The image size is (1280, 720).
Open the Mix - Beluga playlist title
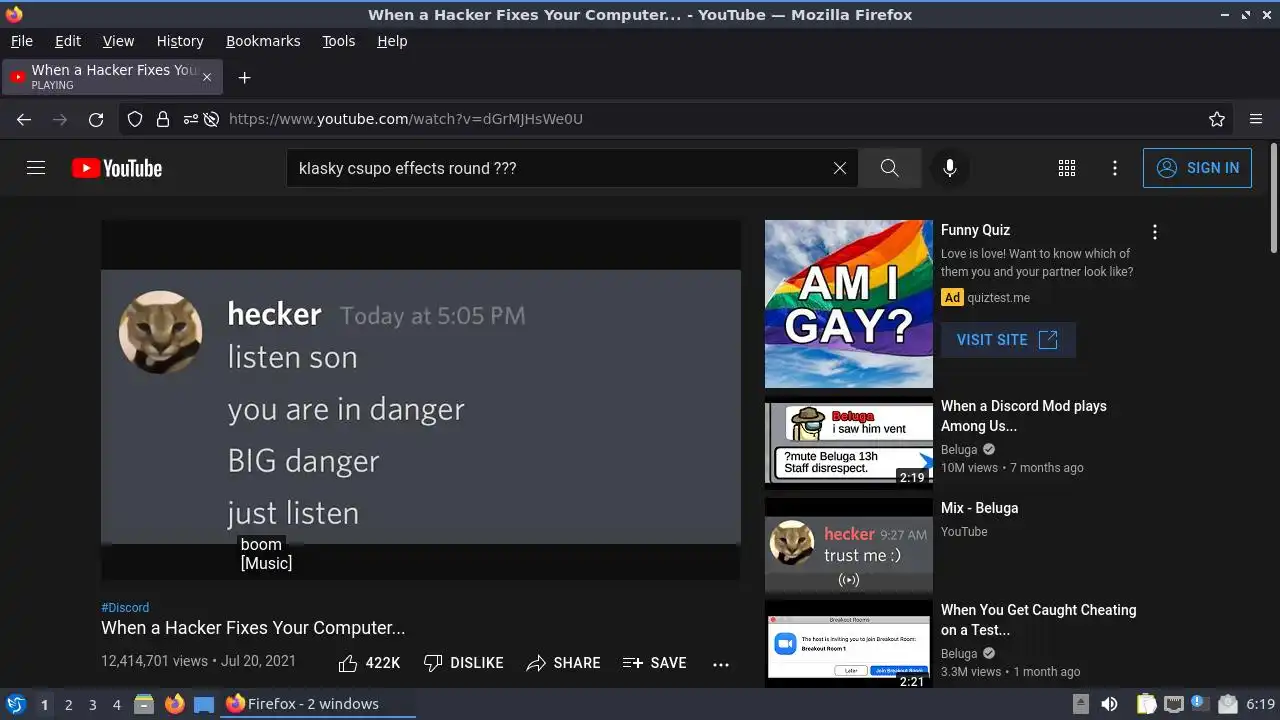[x=979, y=508]
